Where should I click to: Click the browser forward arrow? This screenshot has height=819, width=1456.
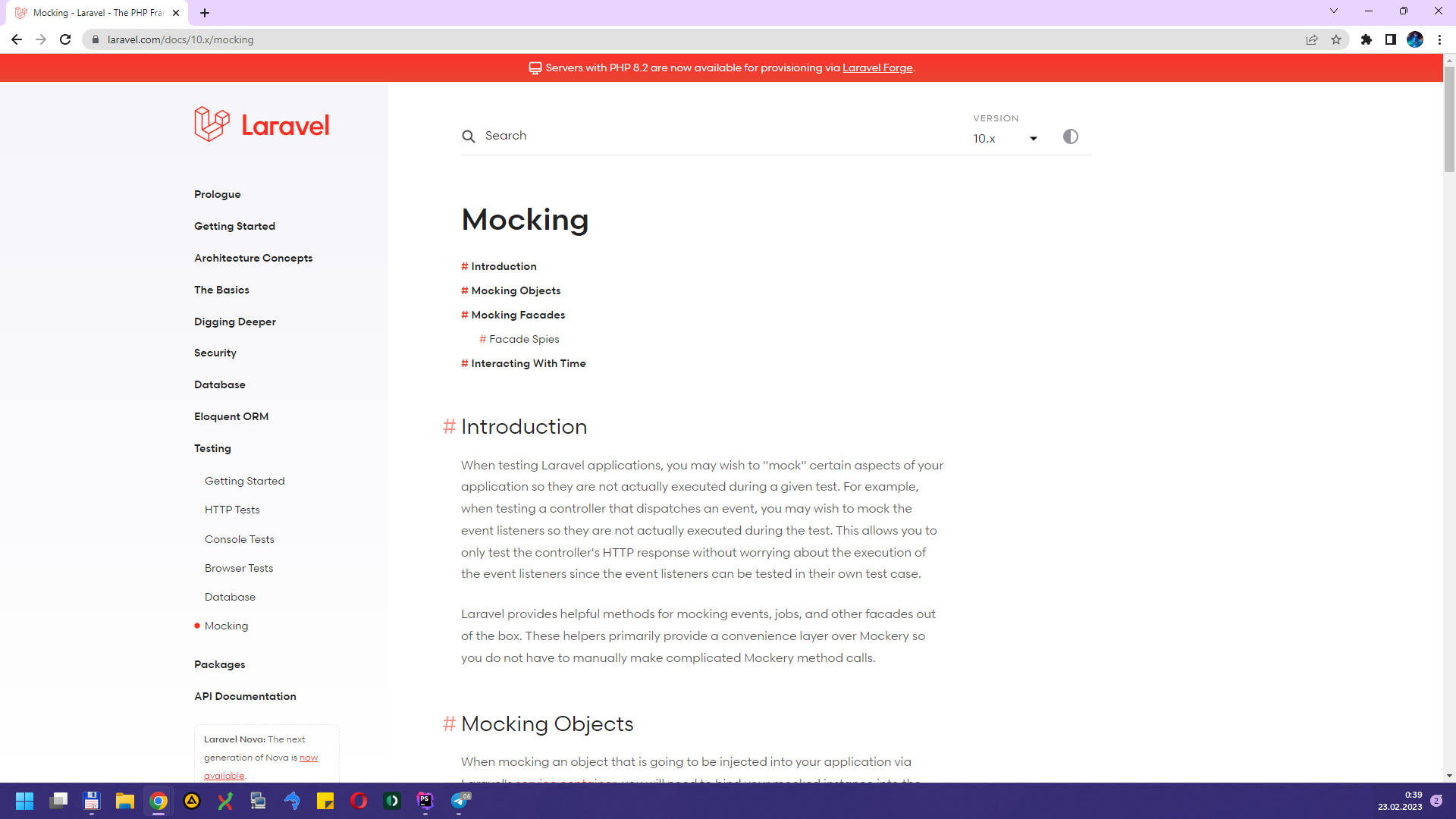tap(41, 39)
